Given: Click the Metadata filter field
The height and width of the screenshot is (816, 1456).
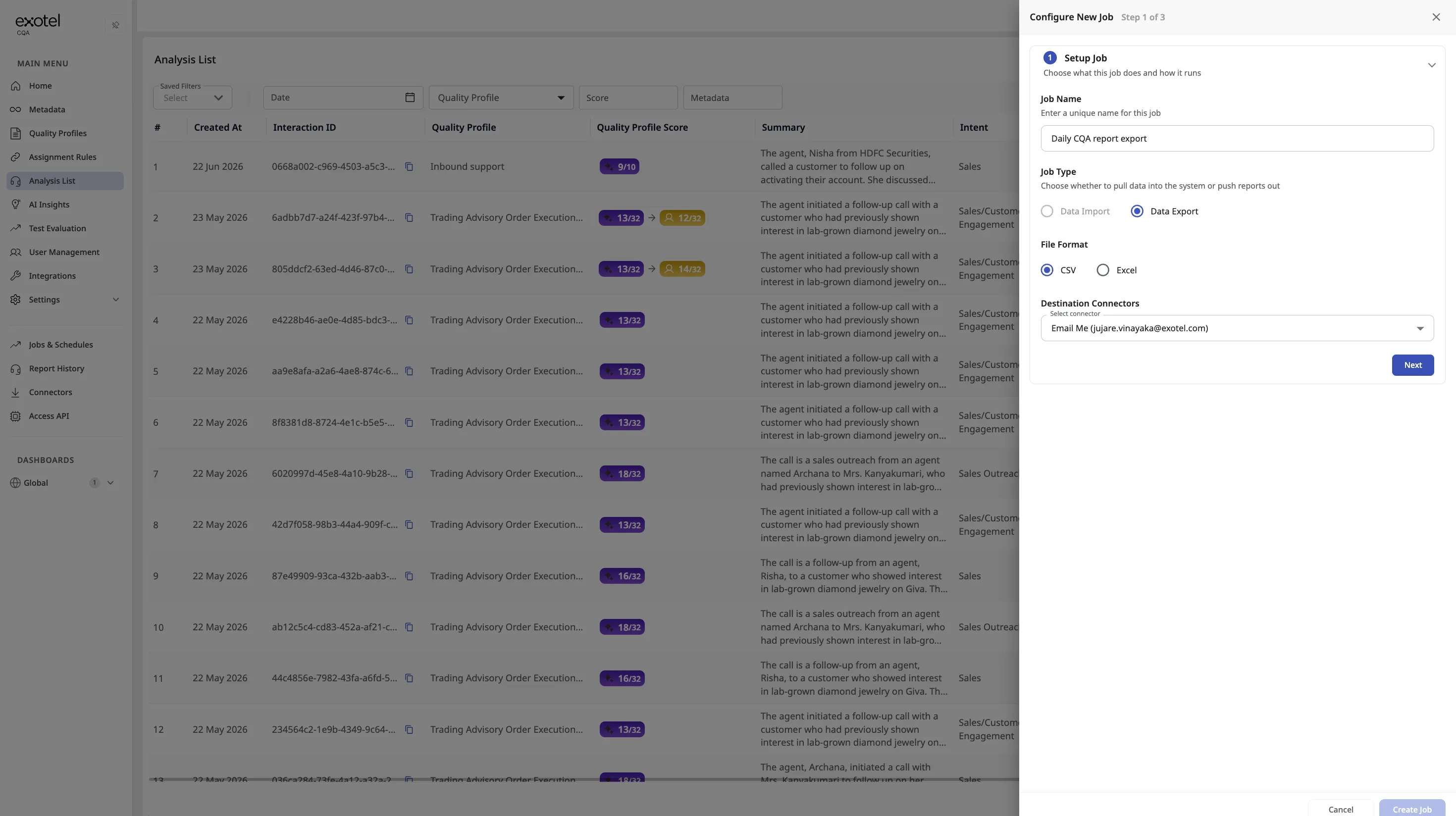Looking at the screenshot, I should pos(732,98).
